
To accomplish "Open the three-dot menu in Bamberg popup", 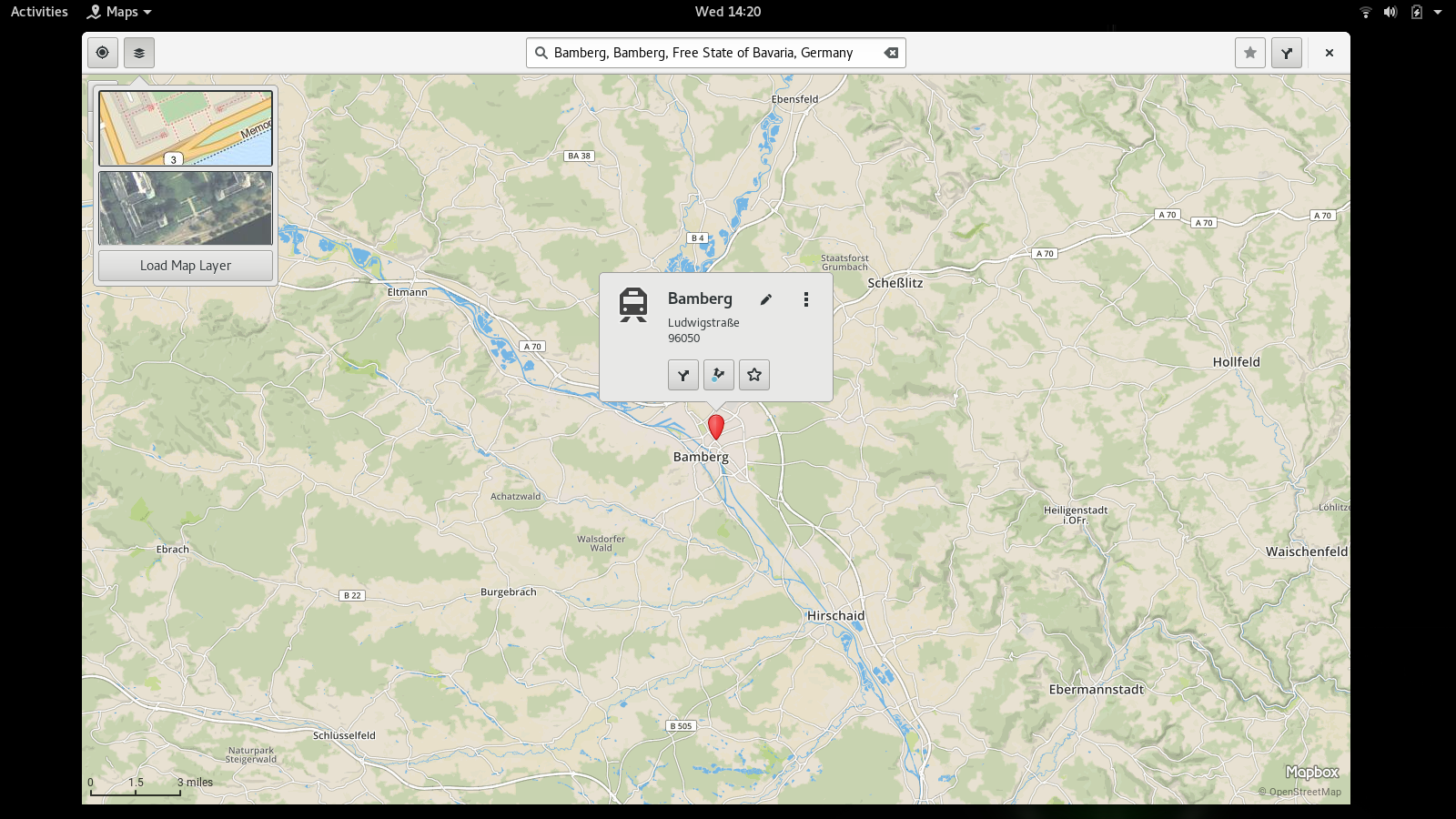I will pyautogui.click(x=805, y=299).
